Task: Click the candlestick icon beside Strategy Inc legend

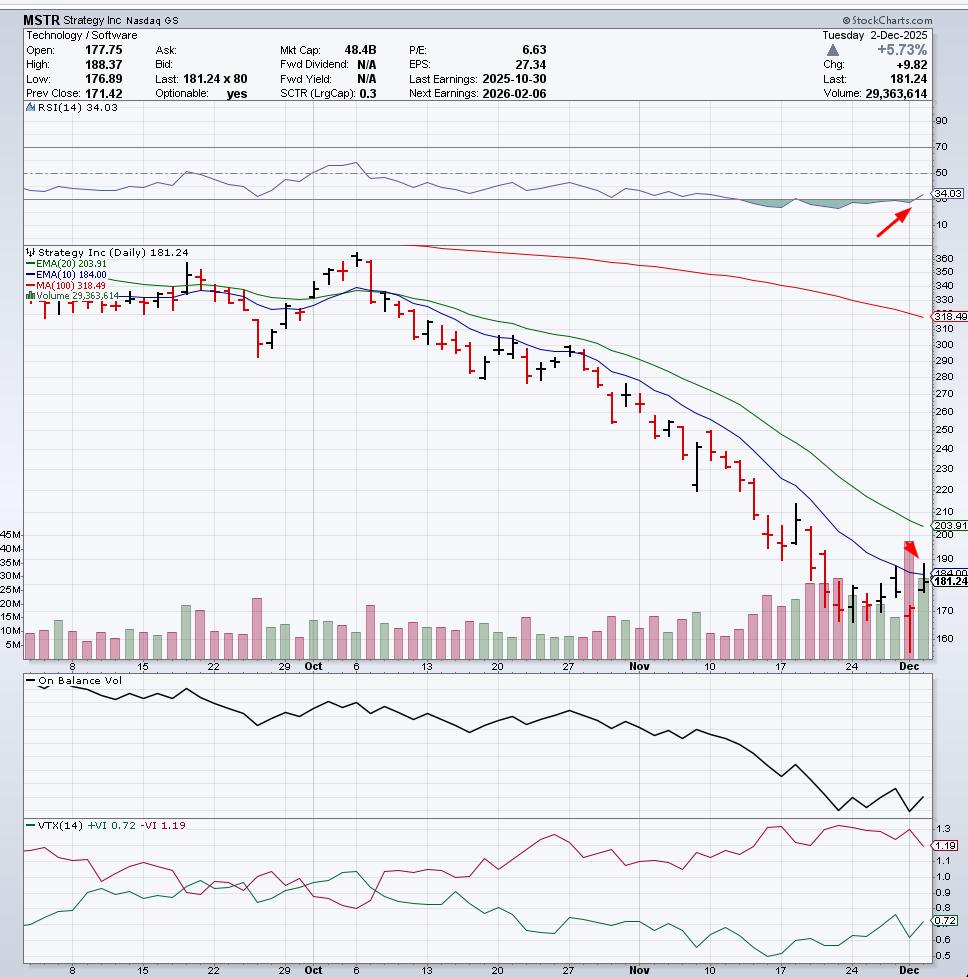Action: pyautogui.click(x=30, y=252)
